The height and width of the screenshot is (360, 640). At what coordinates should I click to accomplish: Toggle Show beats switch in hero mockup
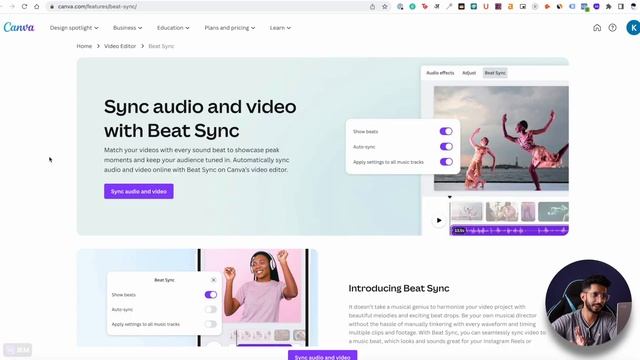pos(446,131)
